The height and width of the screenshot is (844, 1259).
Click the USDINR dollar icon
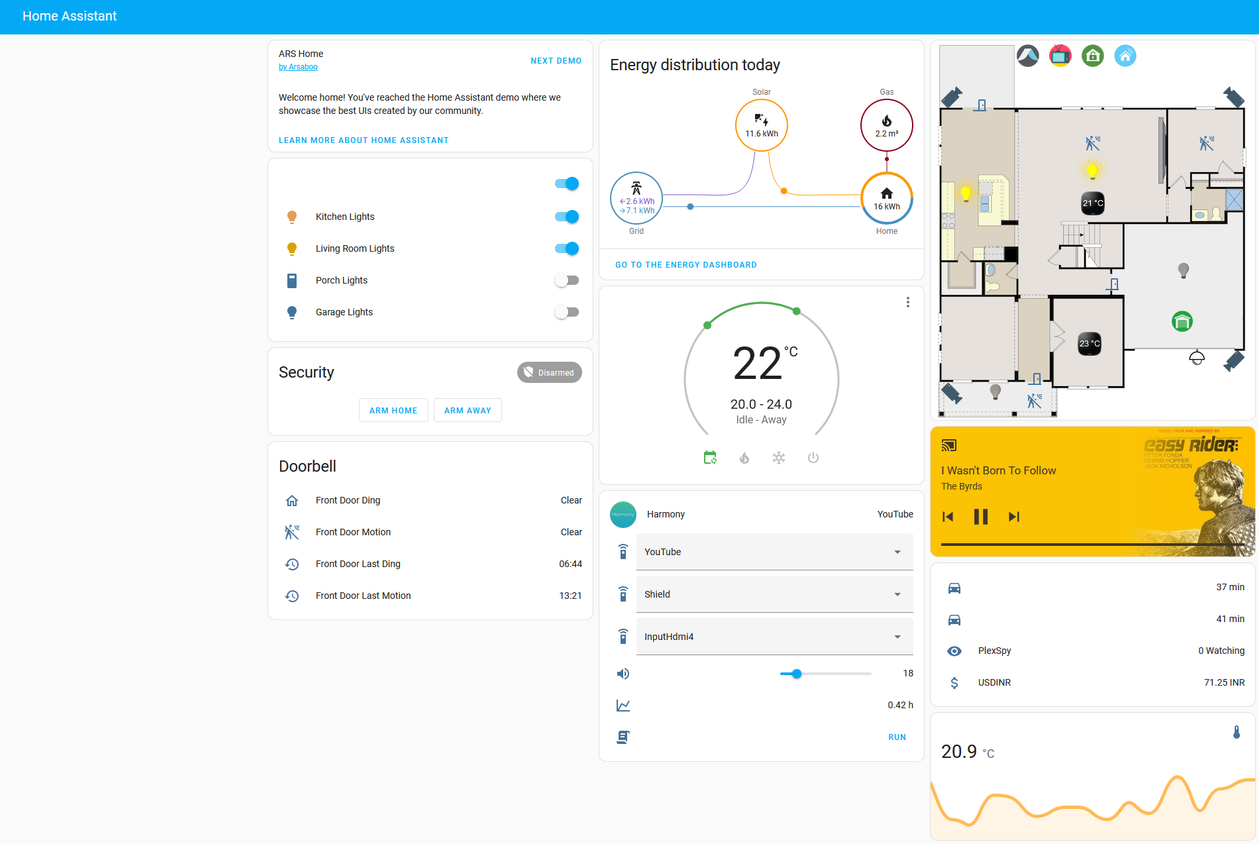click(x=954, y=683)
